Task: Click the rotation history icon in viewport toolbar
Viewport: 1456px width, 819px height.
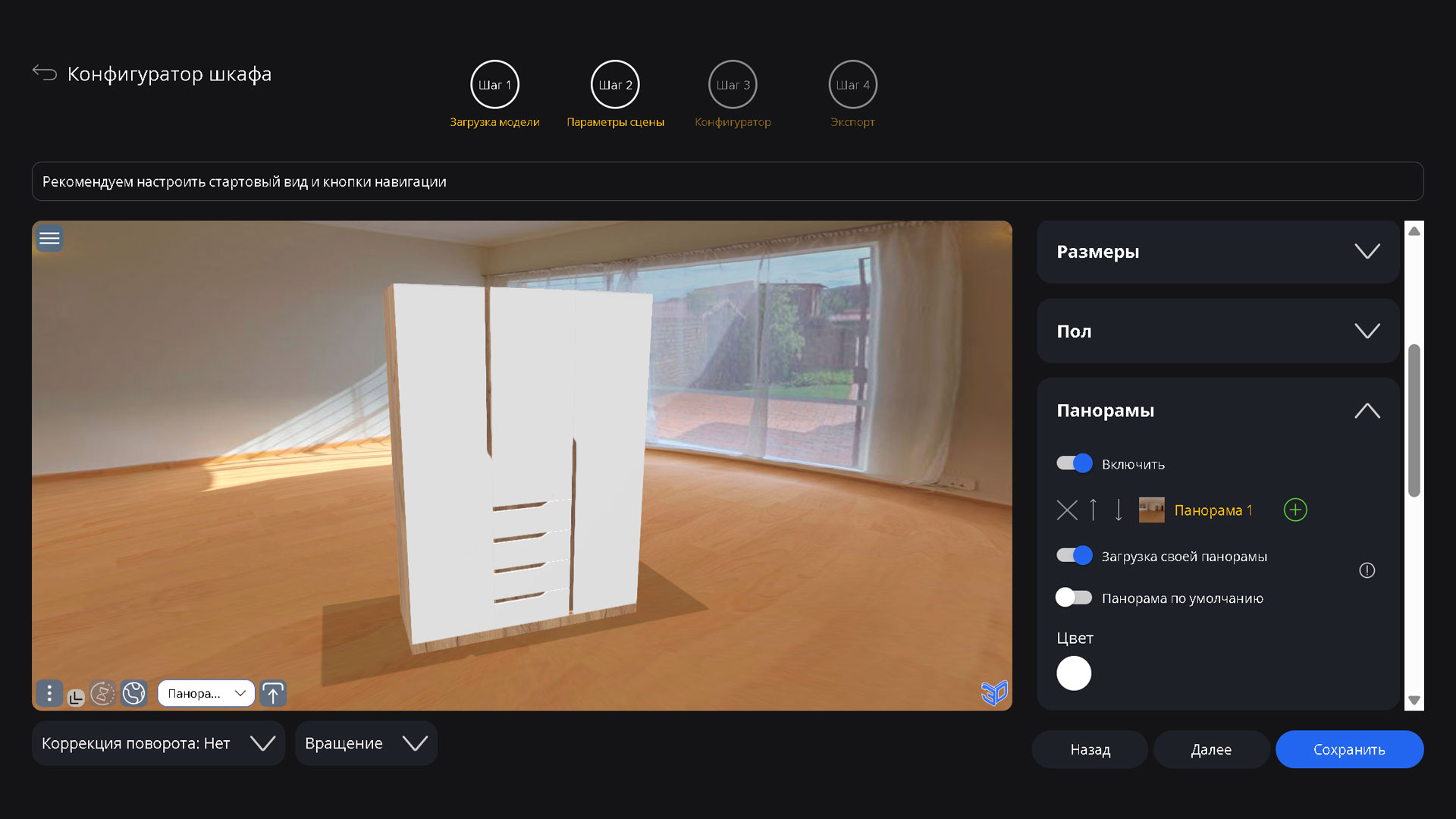Action: pyautogui.click(x=103, y=692)
